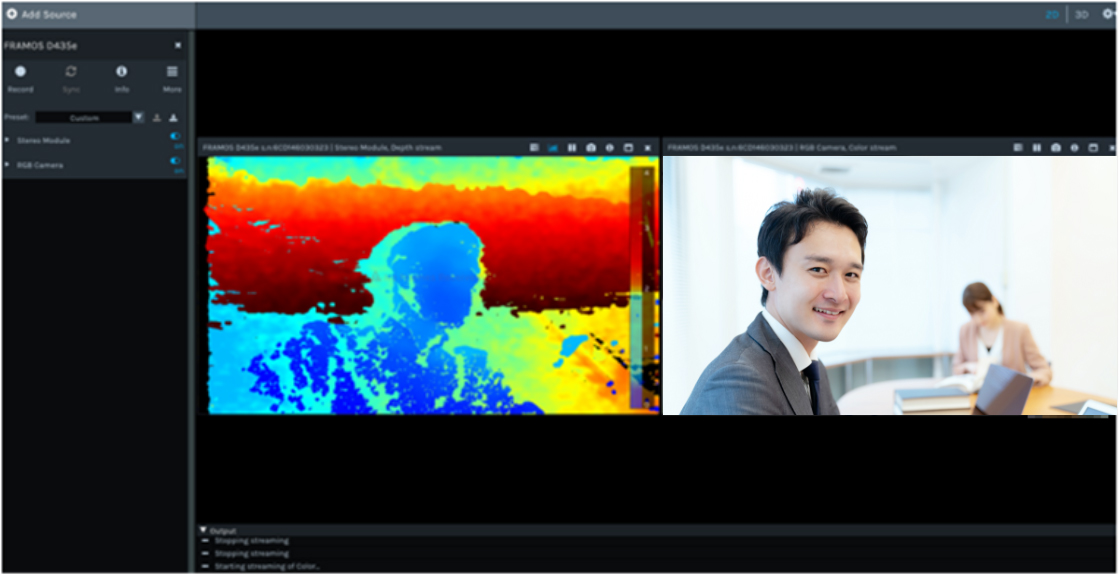
Task: Pause the RGB color stream
Action: pos(1037,148)
